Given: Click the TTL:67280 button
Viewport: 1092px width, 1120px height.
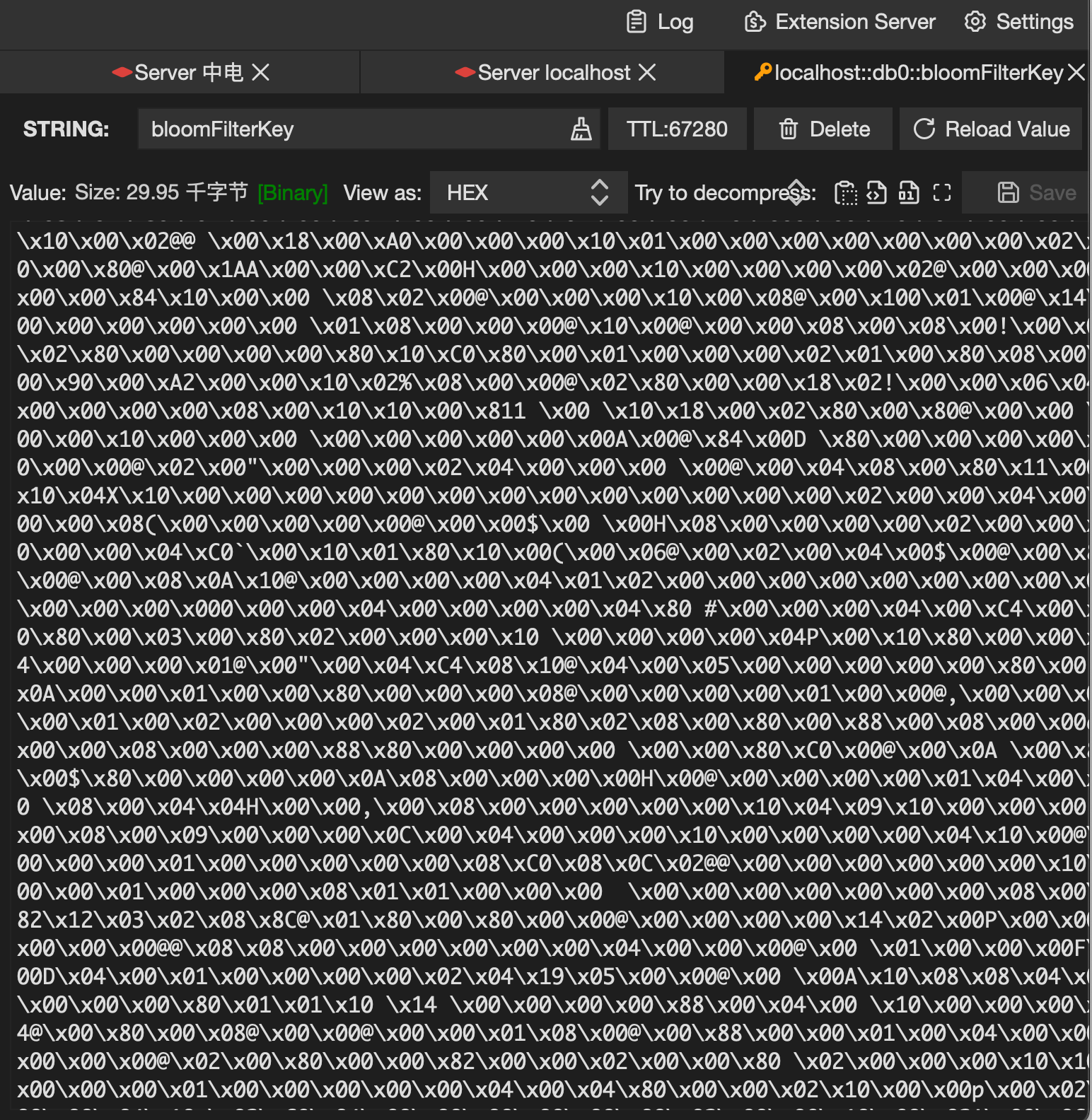Looking at the screenshot, I should [x=677, y=129].
